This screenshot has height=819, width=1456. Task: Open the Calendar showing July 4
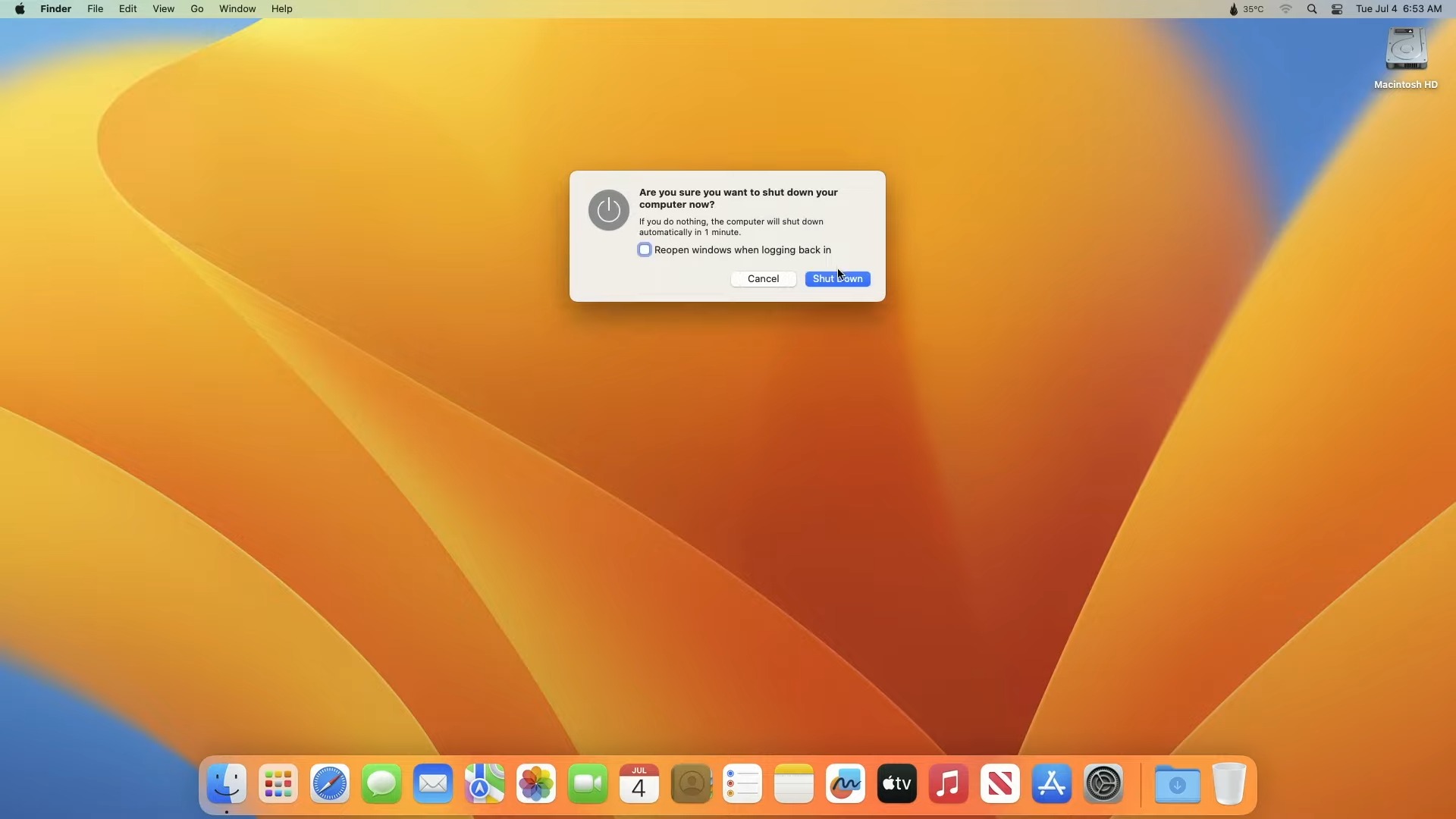point(639,783)
